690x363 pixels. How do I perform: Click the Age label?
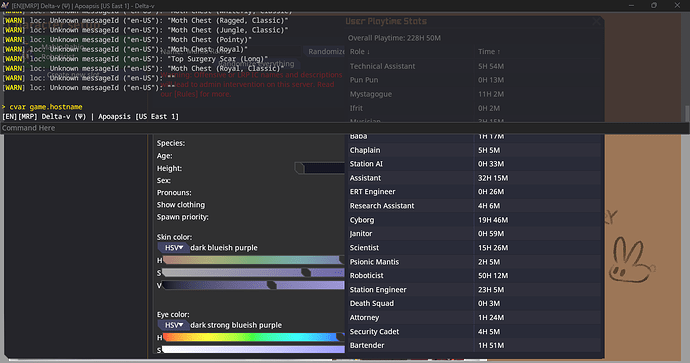(165, 156)
